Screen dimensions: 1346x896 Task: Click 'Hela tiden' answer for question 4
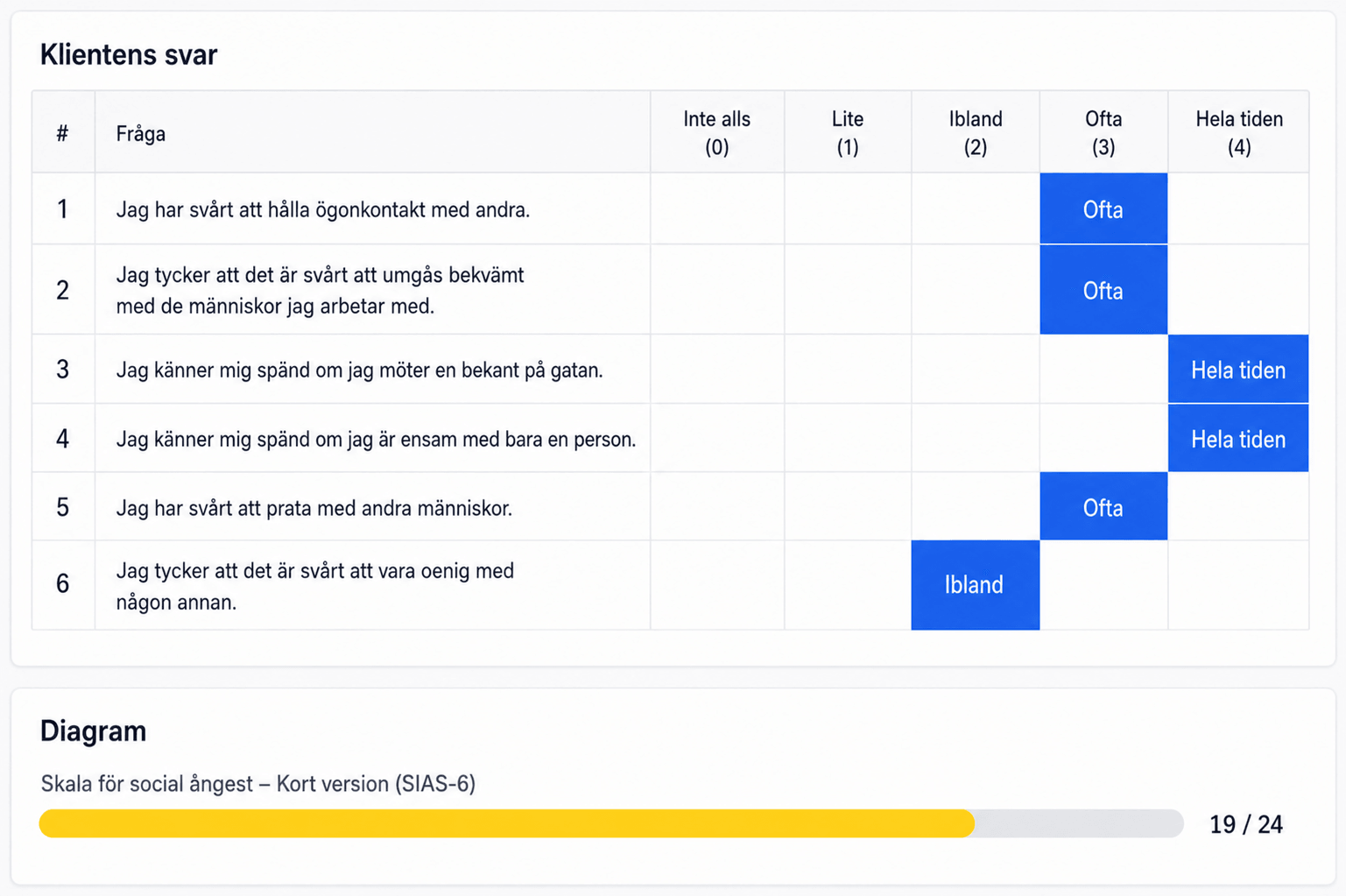(1238, 439)
